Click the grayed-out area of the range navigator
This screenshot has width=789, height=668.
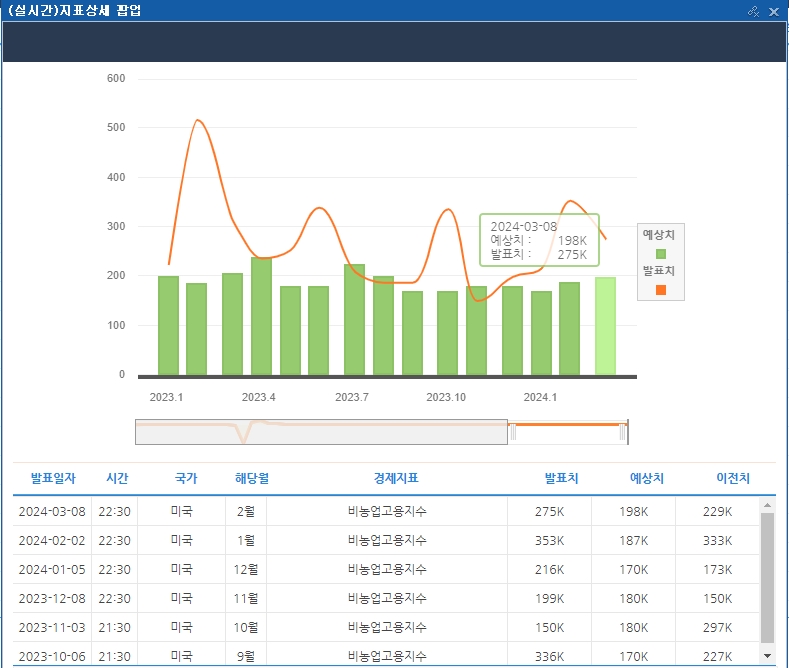[320, 432]
